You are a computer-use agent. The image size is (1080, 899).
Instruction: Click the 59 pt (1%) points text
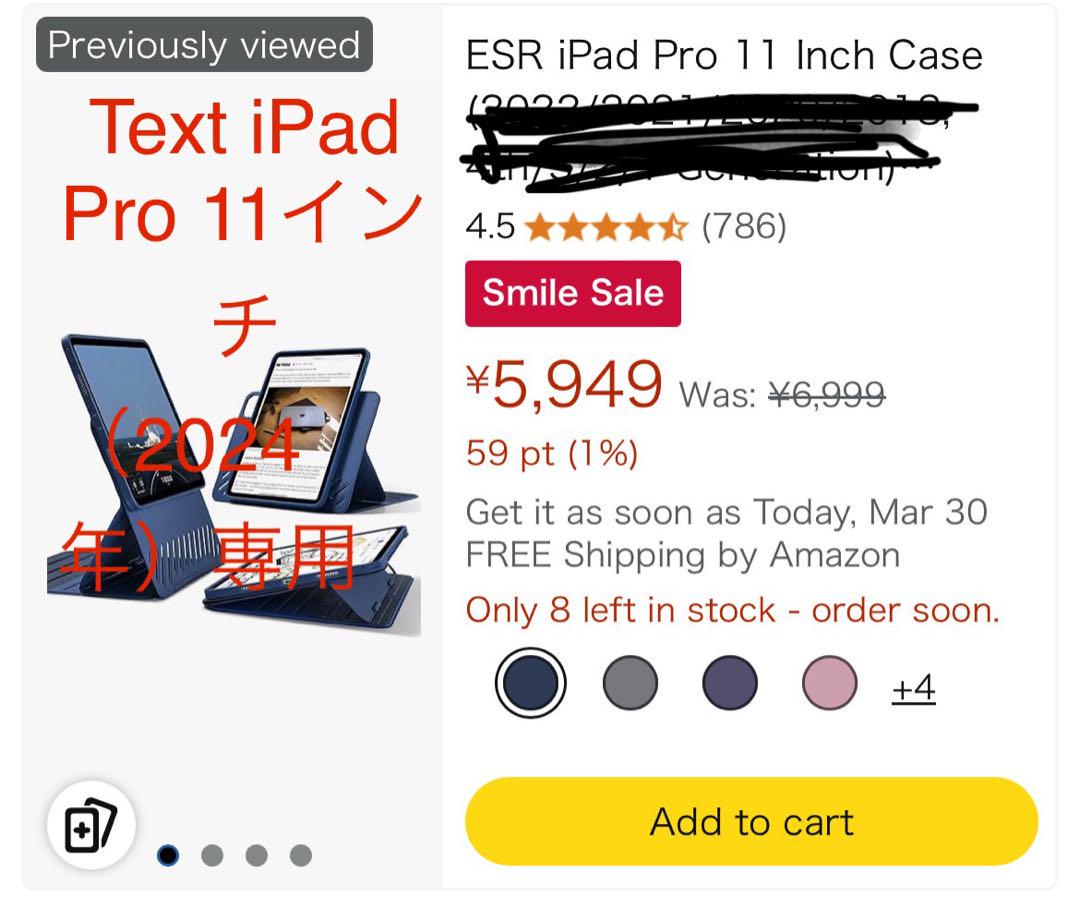point(552,453)
